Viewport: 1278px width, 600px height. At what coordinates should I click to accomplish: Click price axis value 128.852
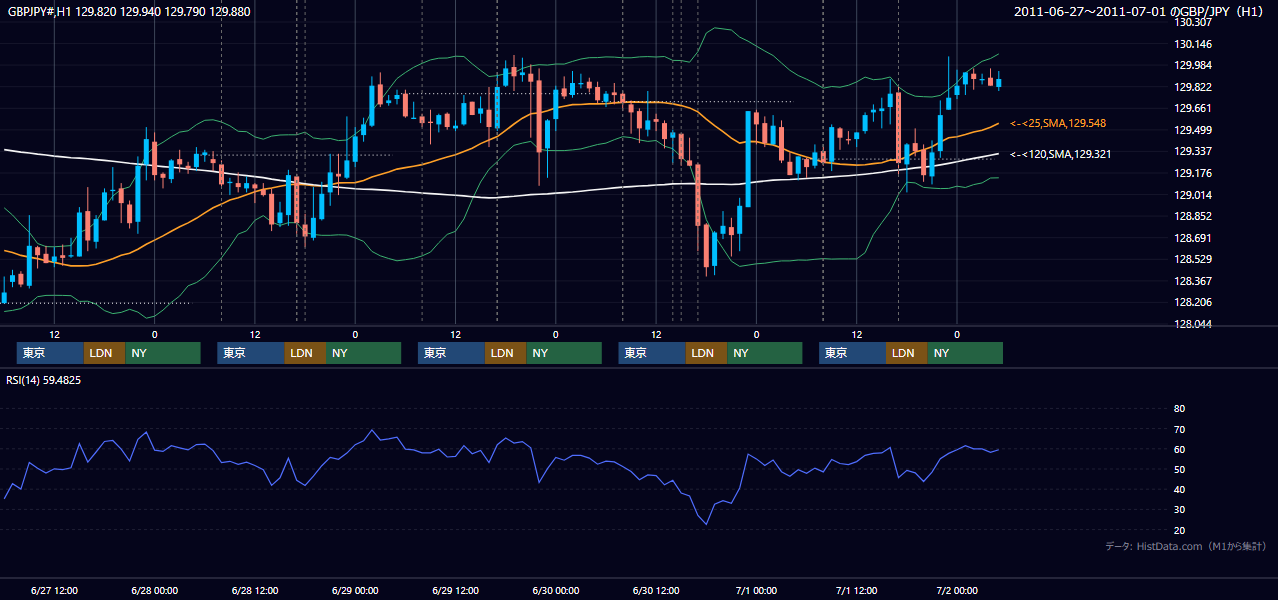pos(1192,216)
